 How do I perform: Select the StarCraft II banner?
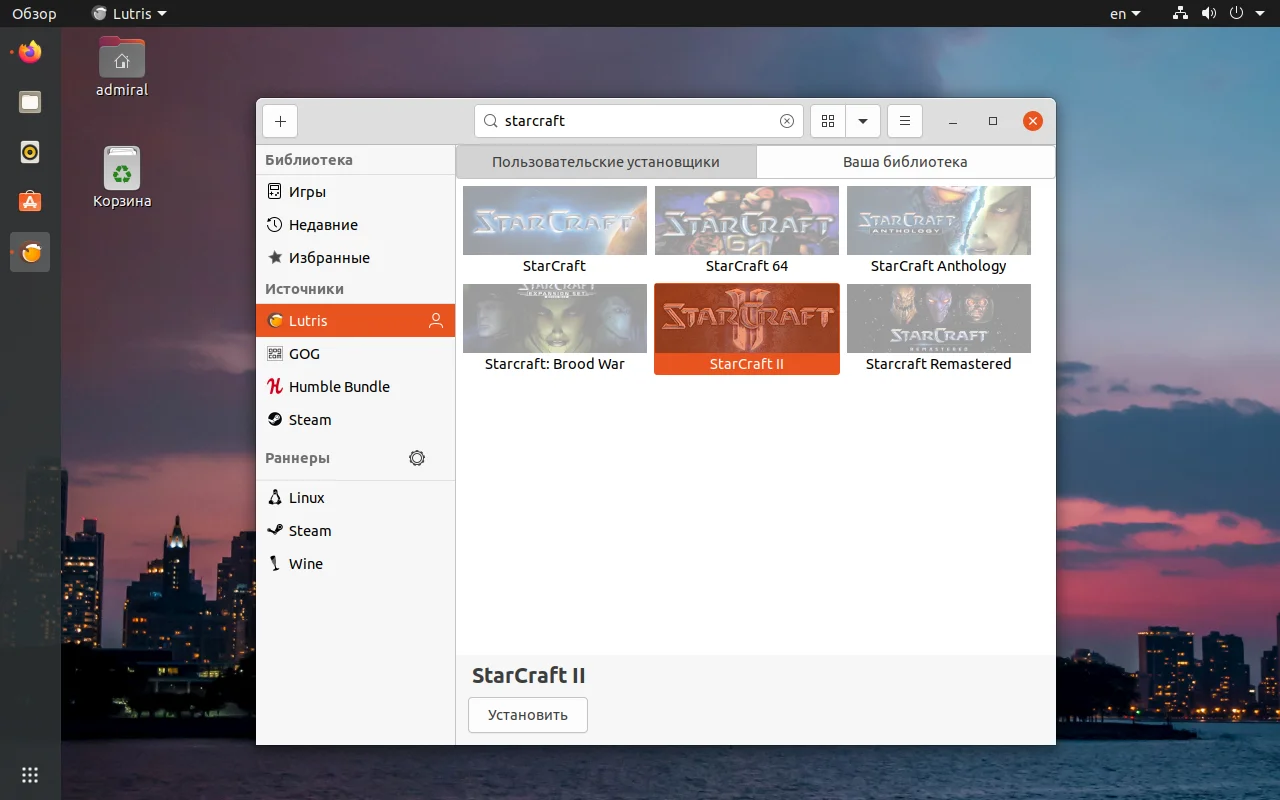(x=747, y=319)
